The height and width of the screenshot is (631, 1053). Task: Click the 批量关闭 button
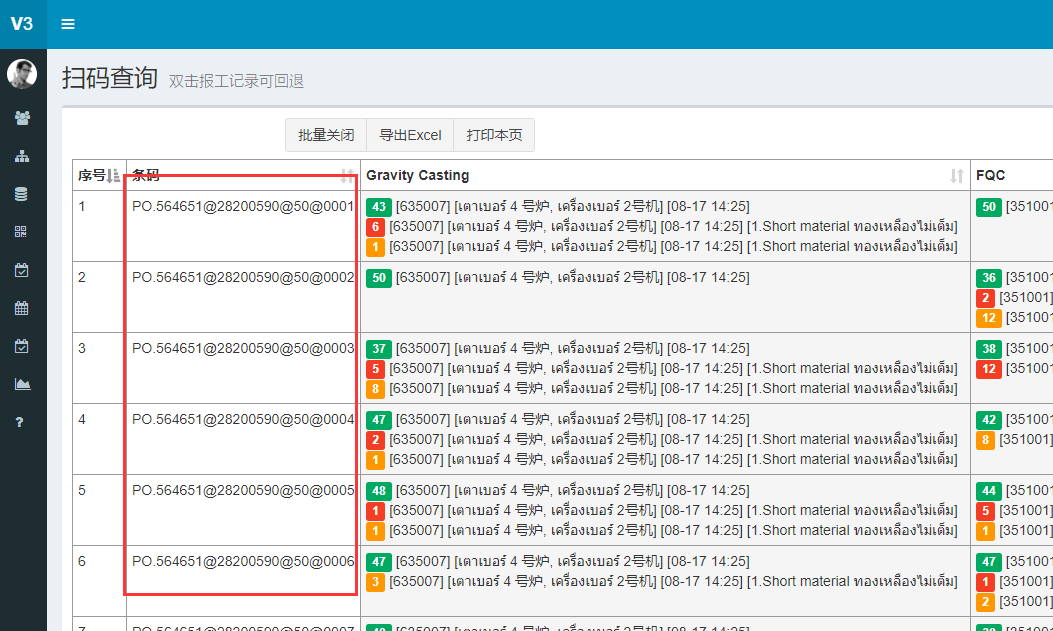[326, 135]
